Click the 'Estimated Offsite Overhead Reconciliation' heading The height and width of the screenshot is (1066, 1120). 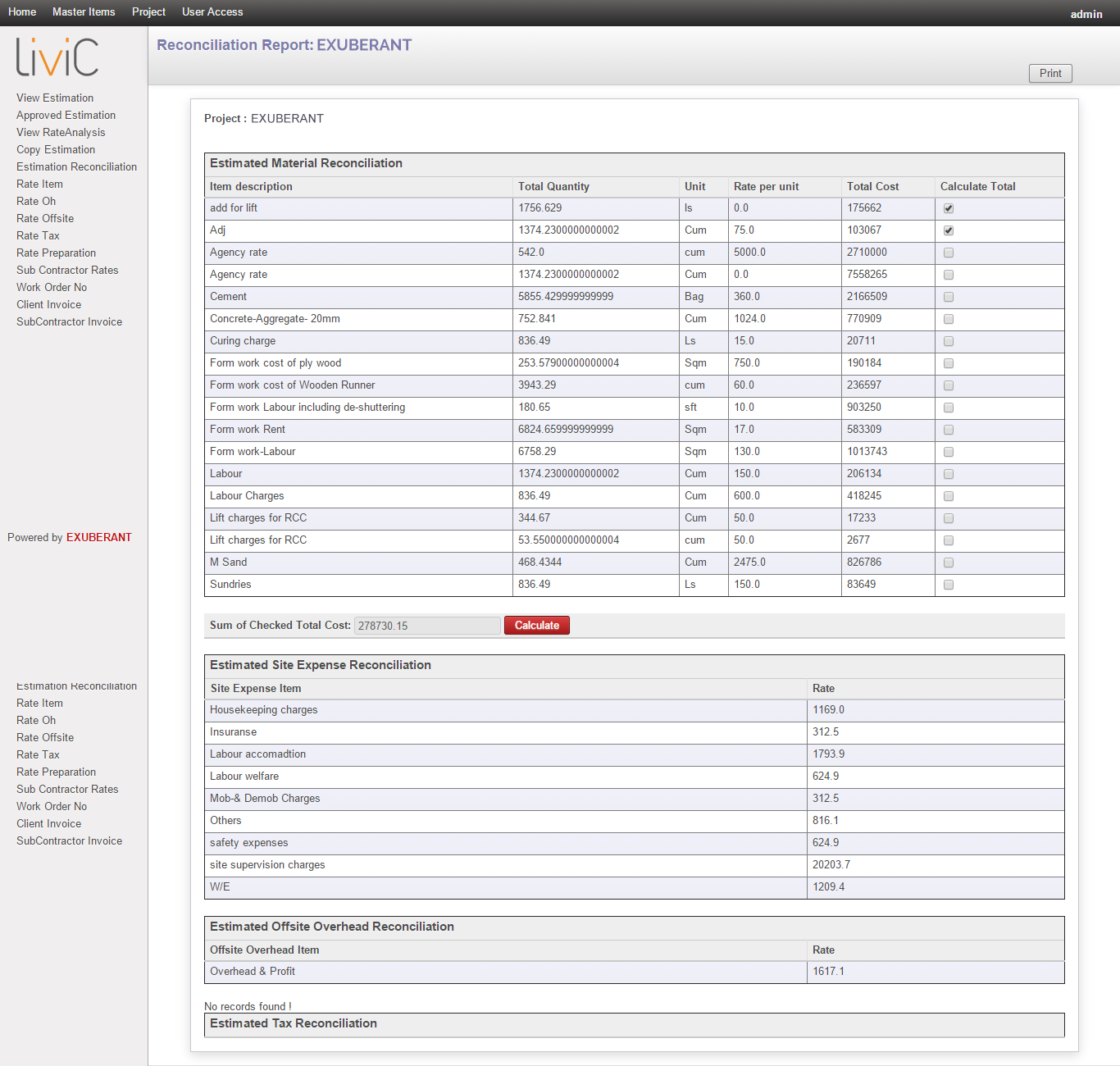(332, 927)
